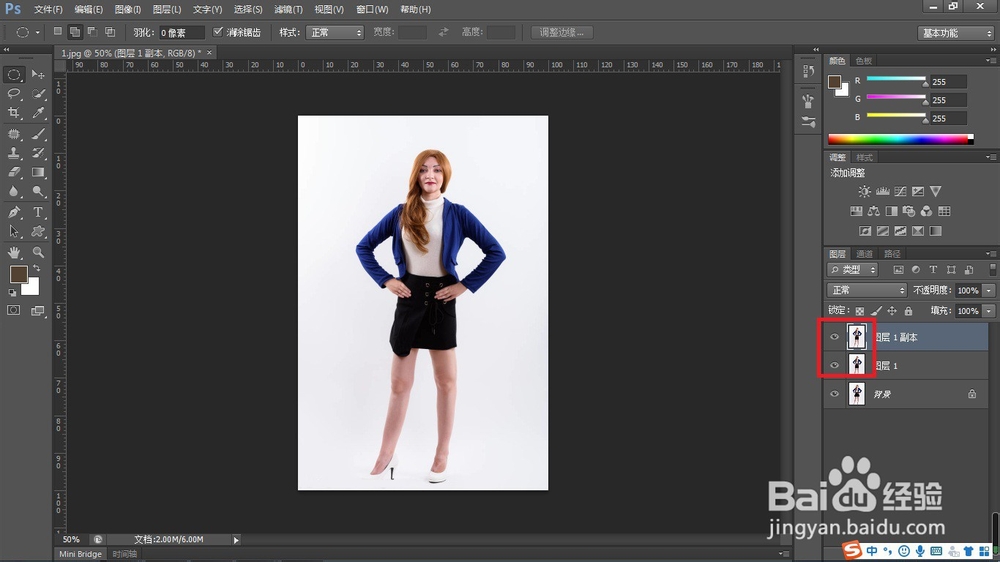Screen dimensions: 1000x562
Task: Select the Gradient tool
Action: [x=38, y=172]
